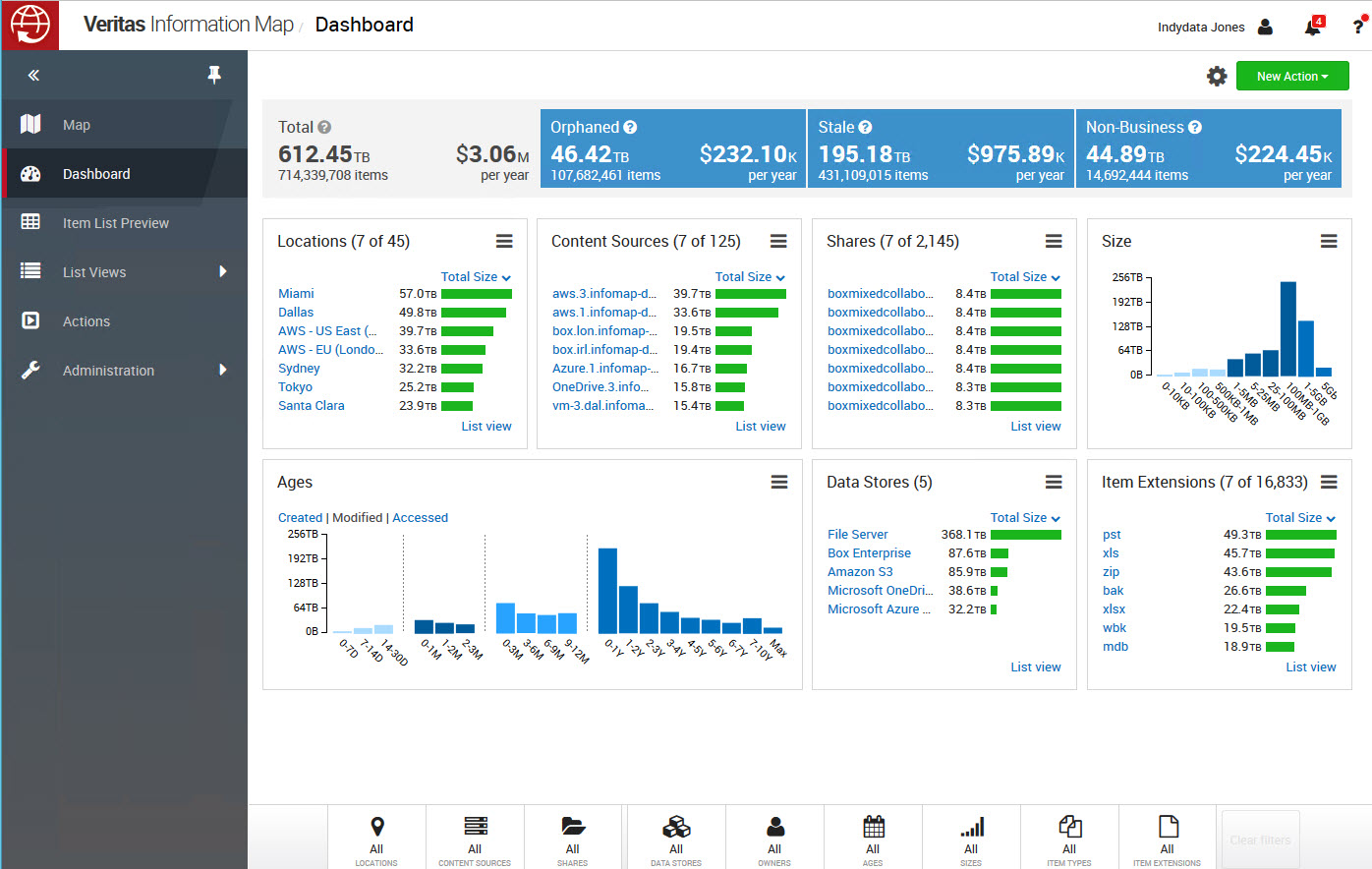The width and height of the screenshot is (1372, 869).
Task: Switch Ages chart to Created
Action: 300,518
